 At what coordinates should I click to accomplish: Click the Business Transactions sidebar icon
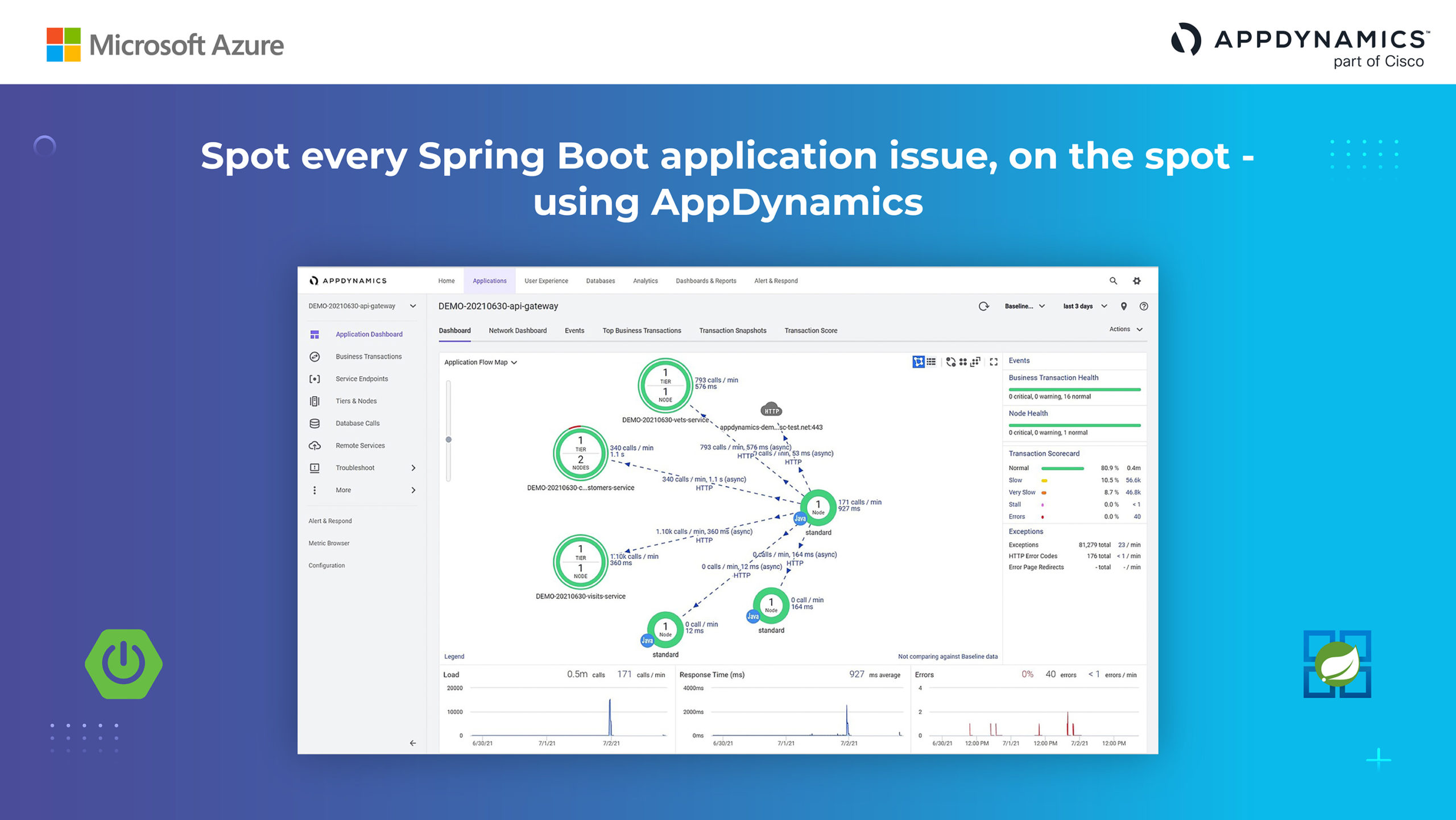315,357
